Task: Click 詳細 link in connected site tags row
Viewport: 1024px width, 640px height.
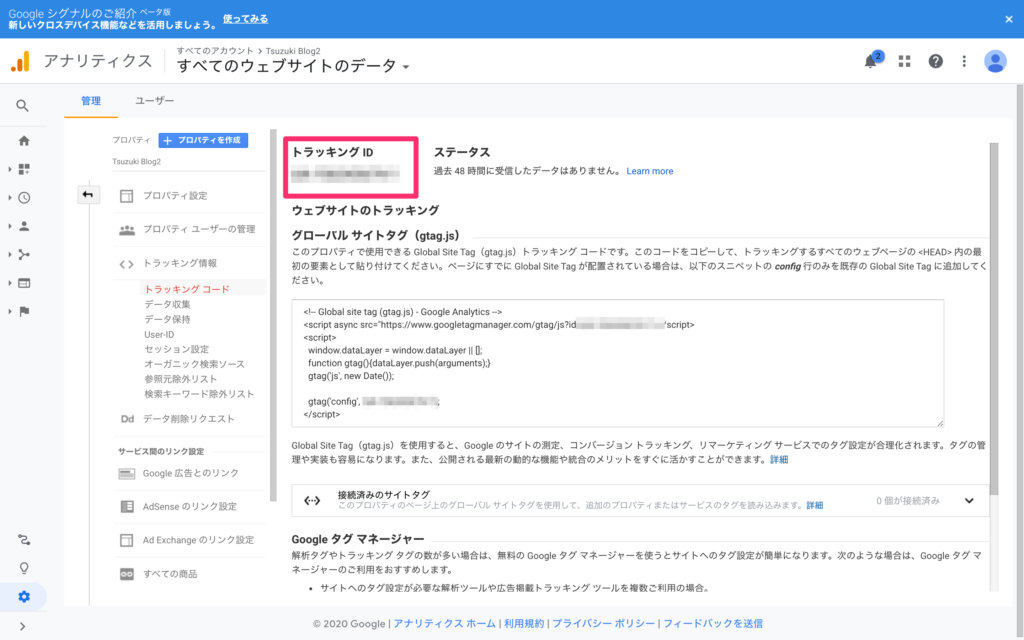Action: (x=814, y=505)
